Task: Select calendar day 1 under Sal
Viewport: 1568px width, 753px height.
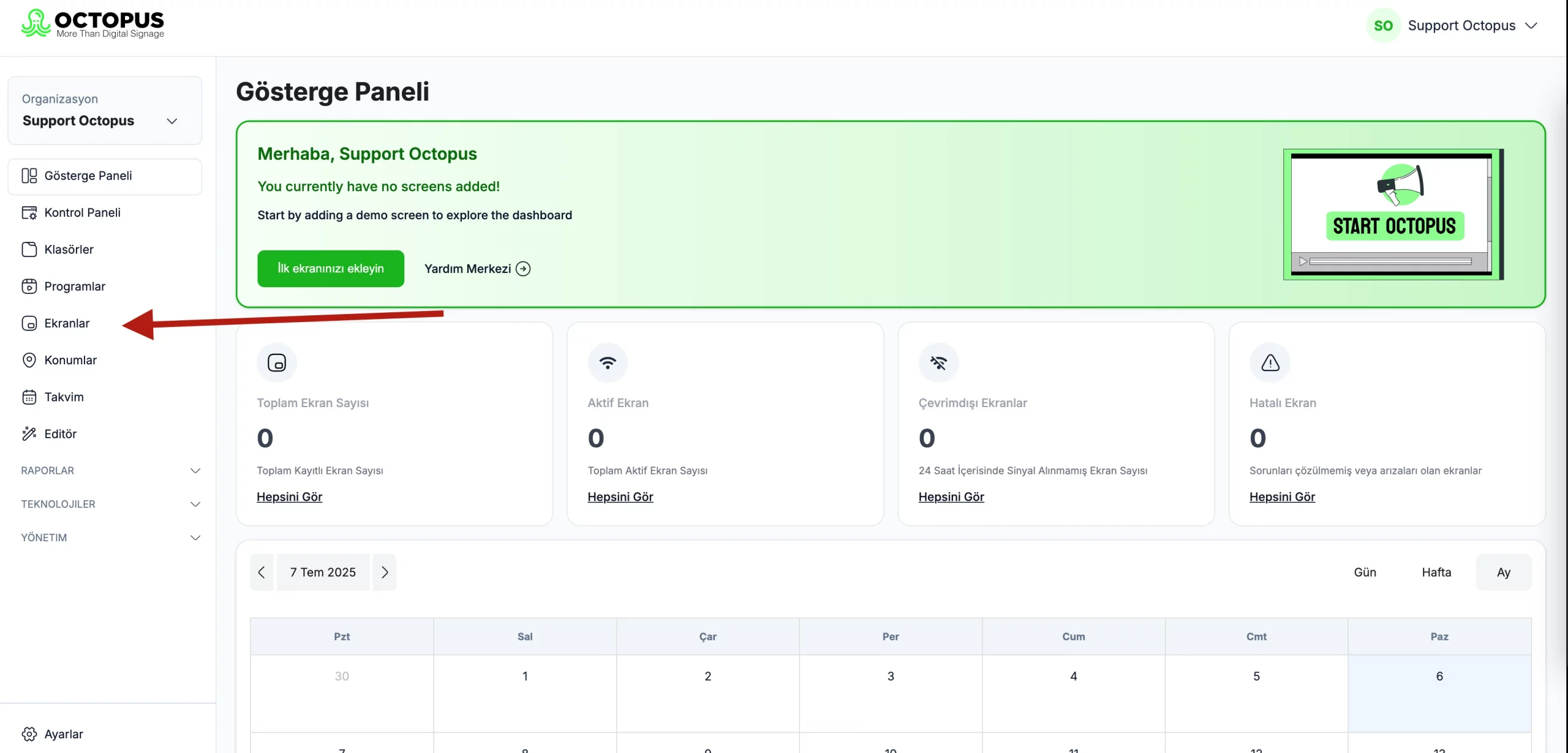Action: 525,694
